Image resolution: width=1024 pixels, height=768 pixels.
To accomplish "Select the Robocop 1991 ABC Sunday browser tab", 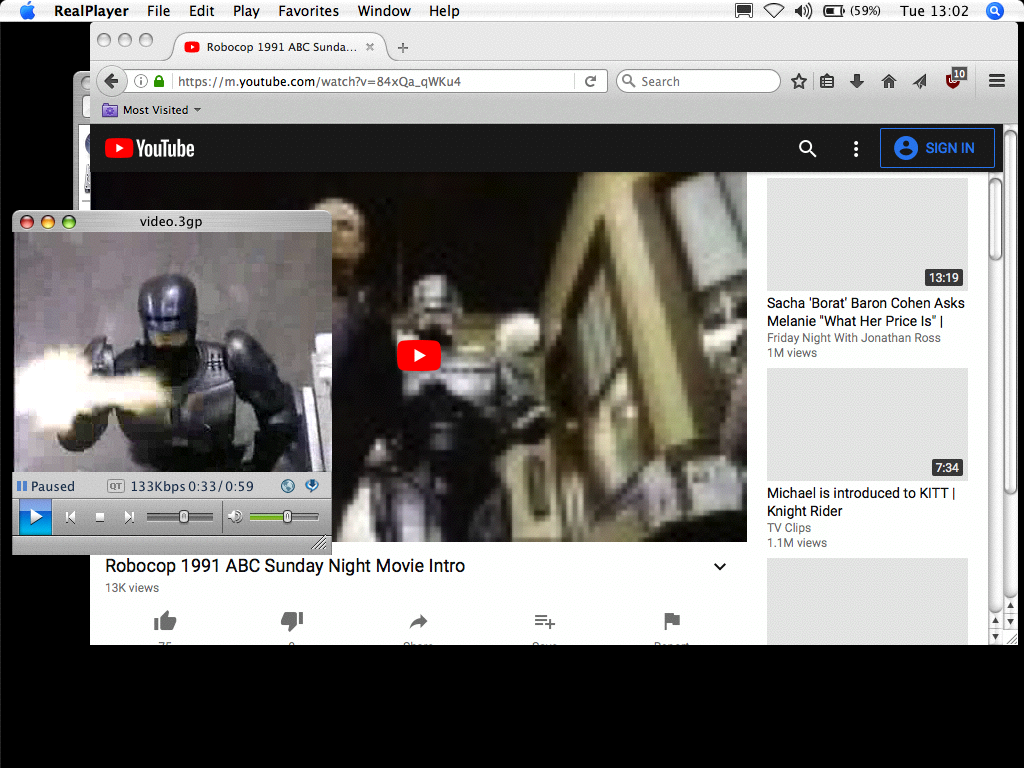I will coord(280,47).
